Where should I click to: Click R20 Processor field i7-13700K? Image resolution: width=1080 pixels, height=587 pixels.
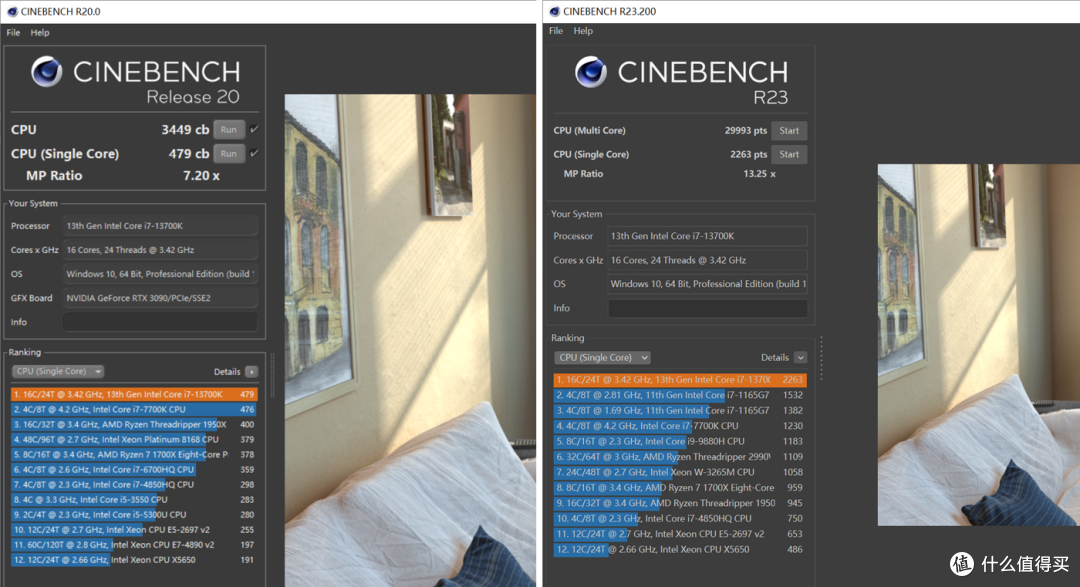[x=160, y=226]
